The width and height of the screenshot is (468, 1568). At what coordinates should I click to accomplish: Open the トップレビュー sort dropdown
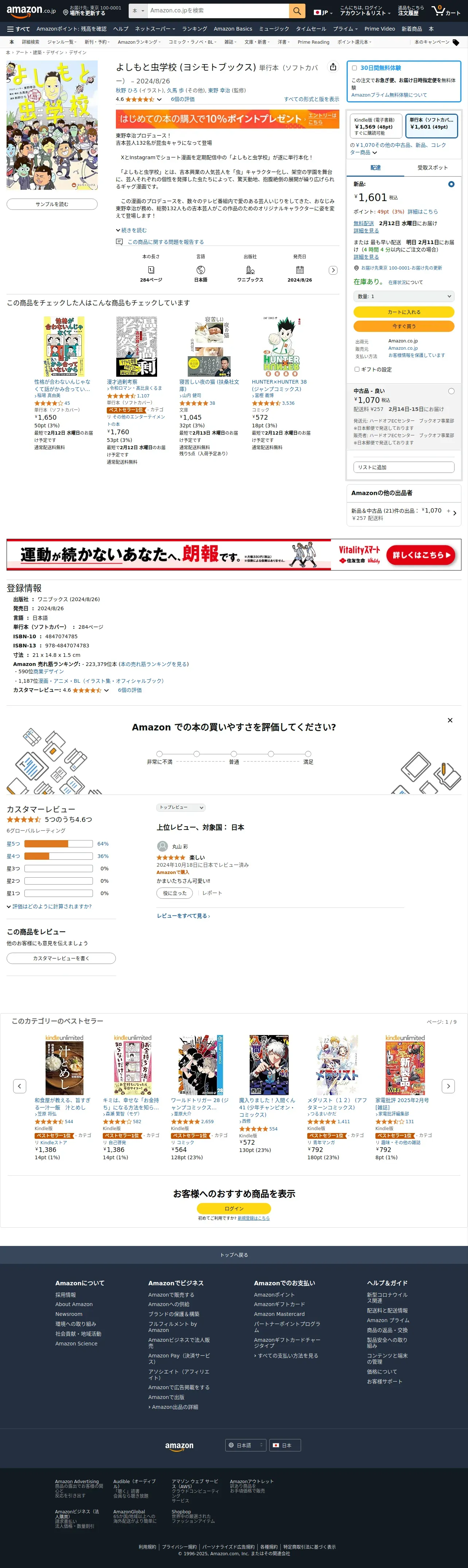(x=181, y=807)
